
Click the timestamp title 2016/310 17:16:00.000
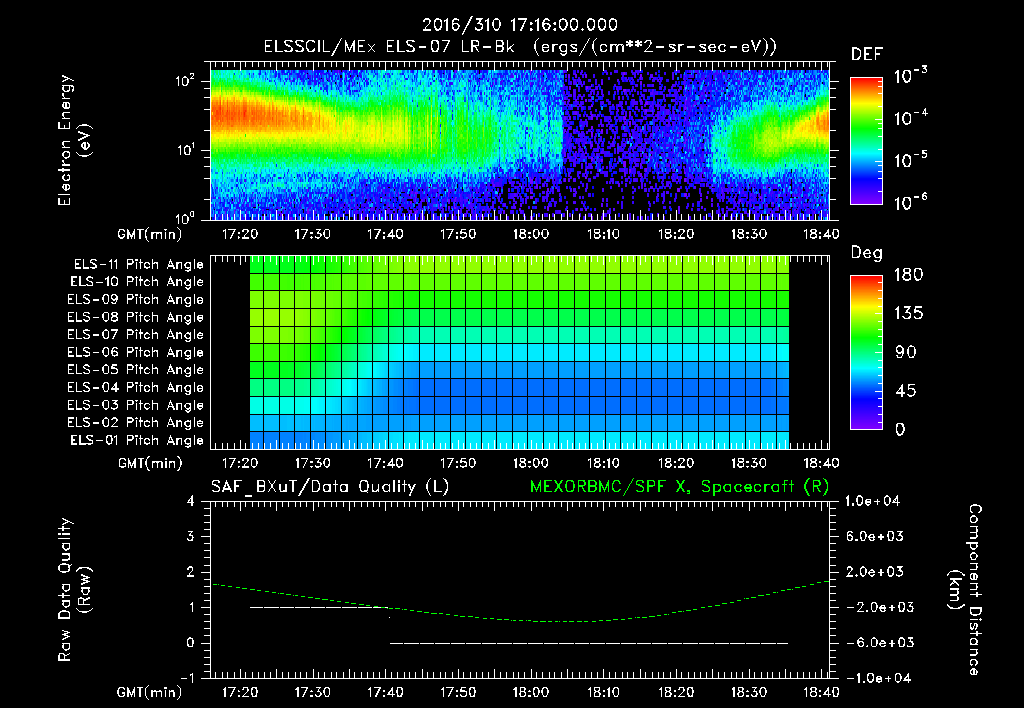point(519,25)
